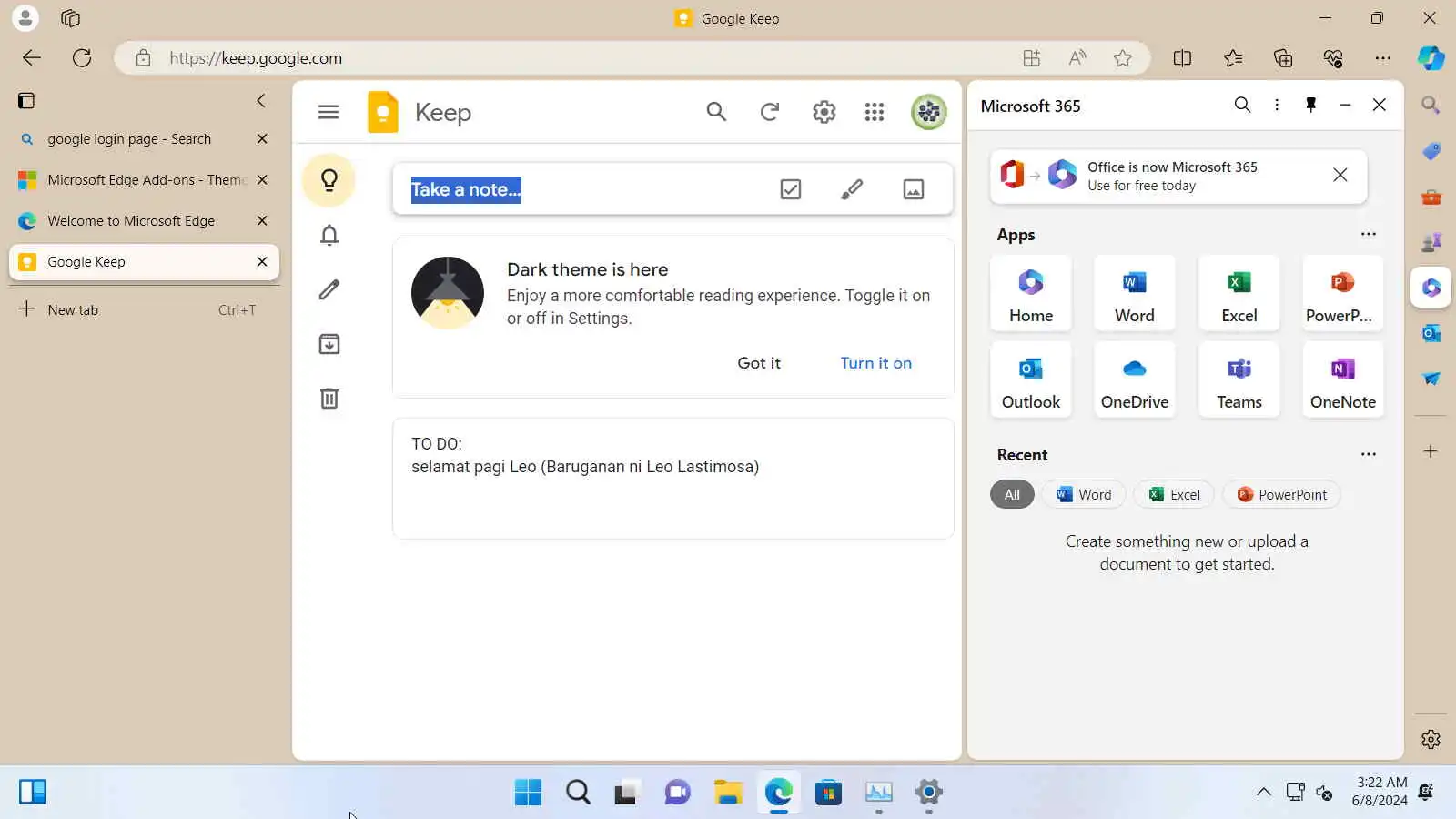1456x819 pixels.
Task: Filter recent files by Word
Action: point(1084,494)
